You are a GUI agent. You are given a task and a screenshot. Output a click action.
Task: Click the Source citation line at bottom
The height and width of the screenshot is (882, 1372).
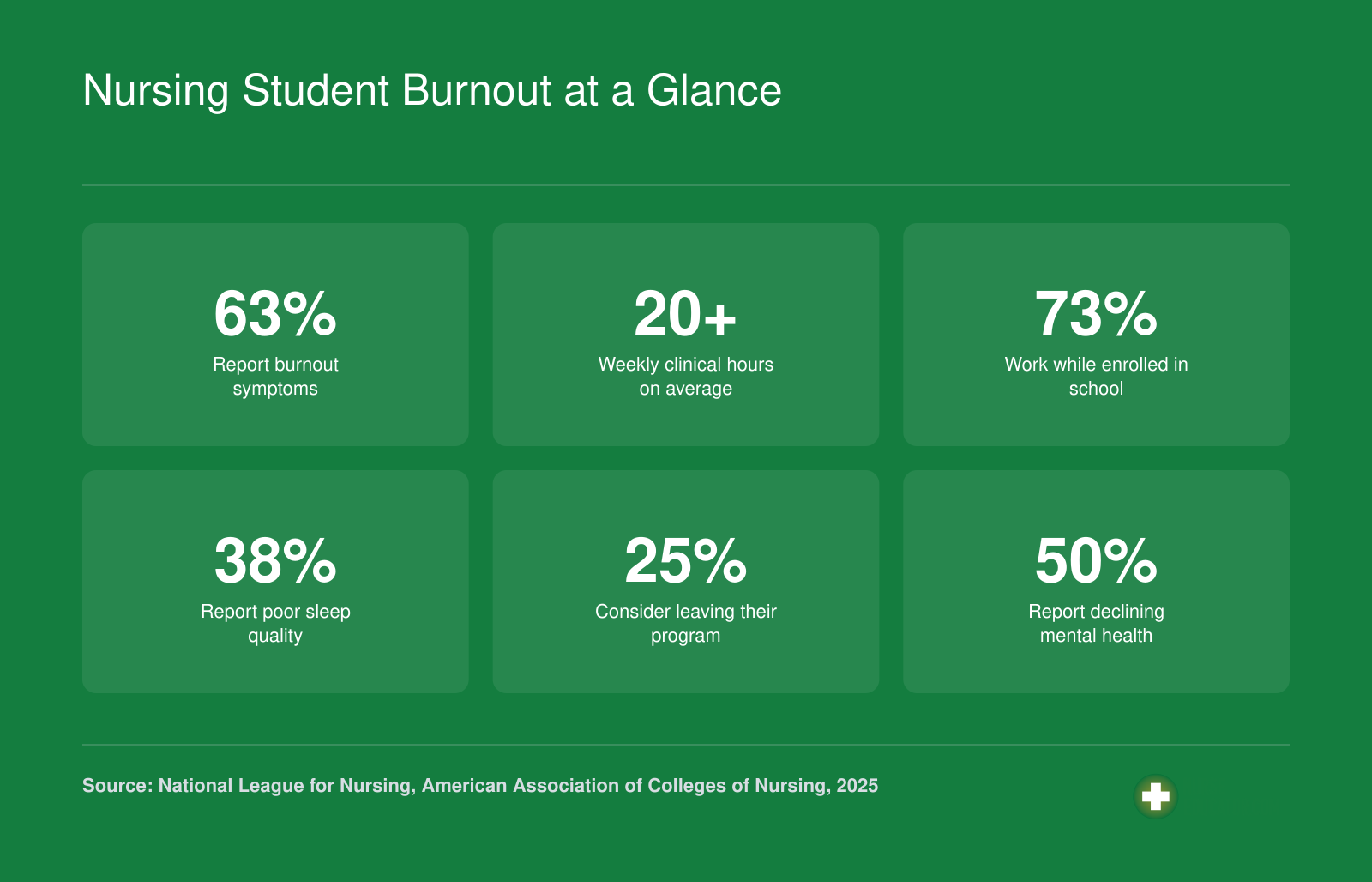click(480, 786)
